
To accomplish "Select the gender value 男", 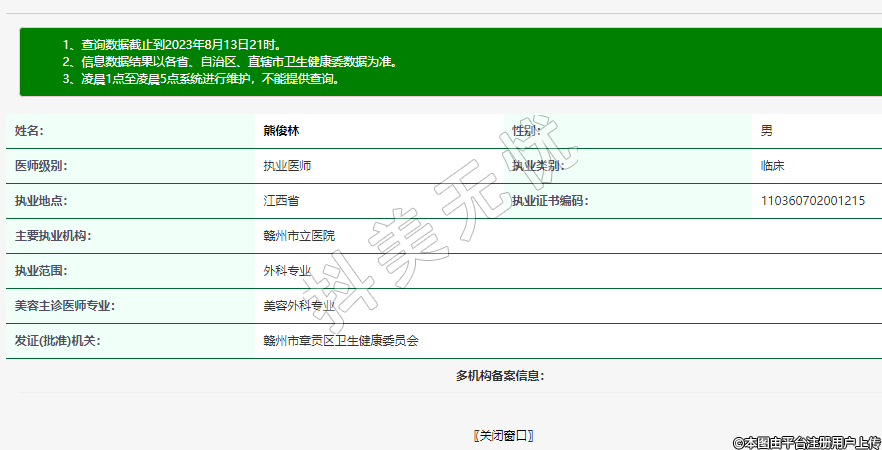I will tap(766, 131).
